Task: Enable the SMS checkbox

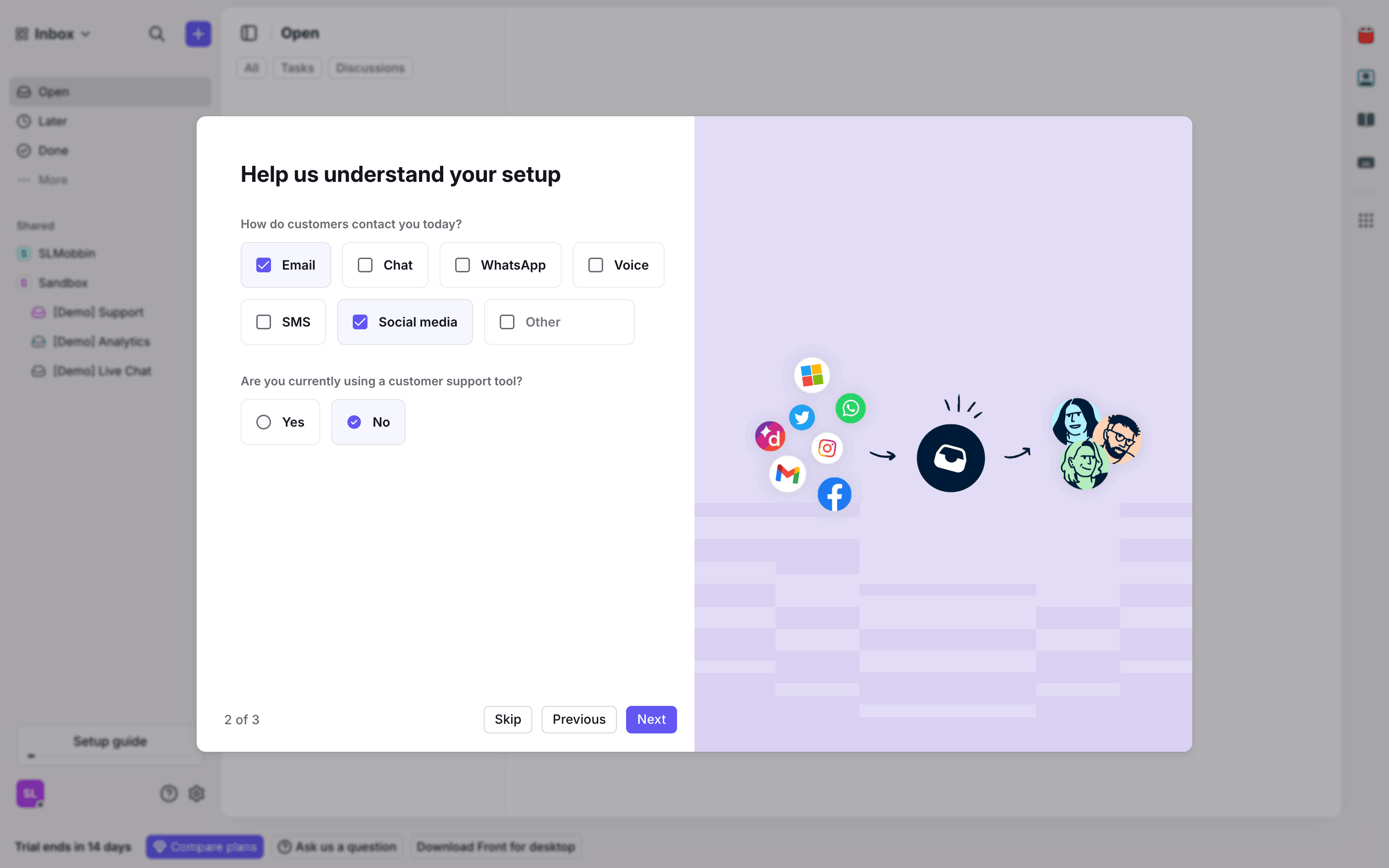Action: [x=264, y=322]
